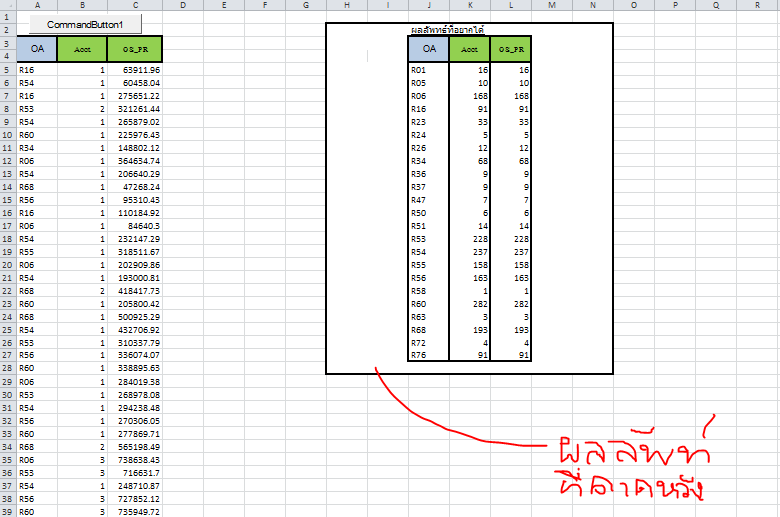Click cell with value 735949.72
Screen dimensions: 780x517
tap(134, 510)
